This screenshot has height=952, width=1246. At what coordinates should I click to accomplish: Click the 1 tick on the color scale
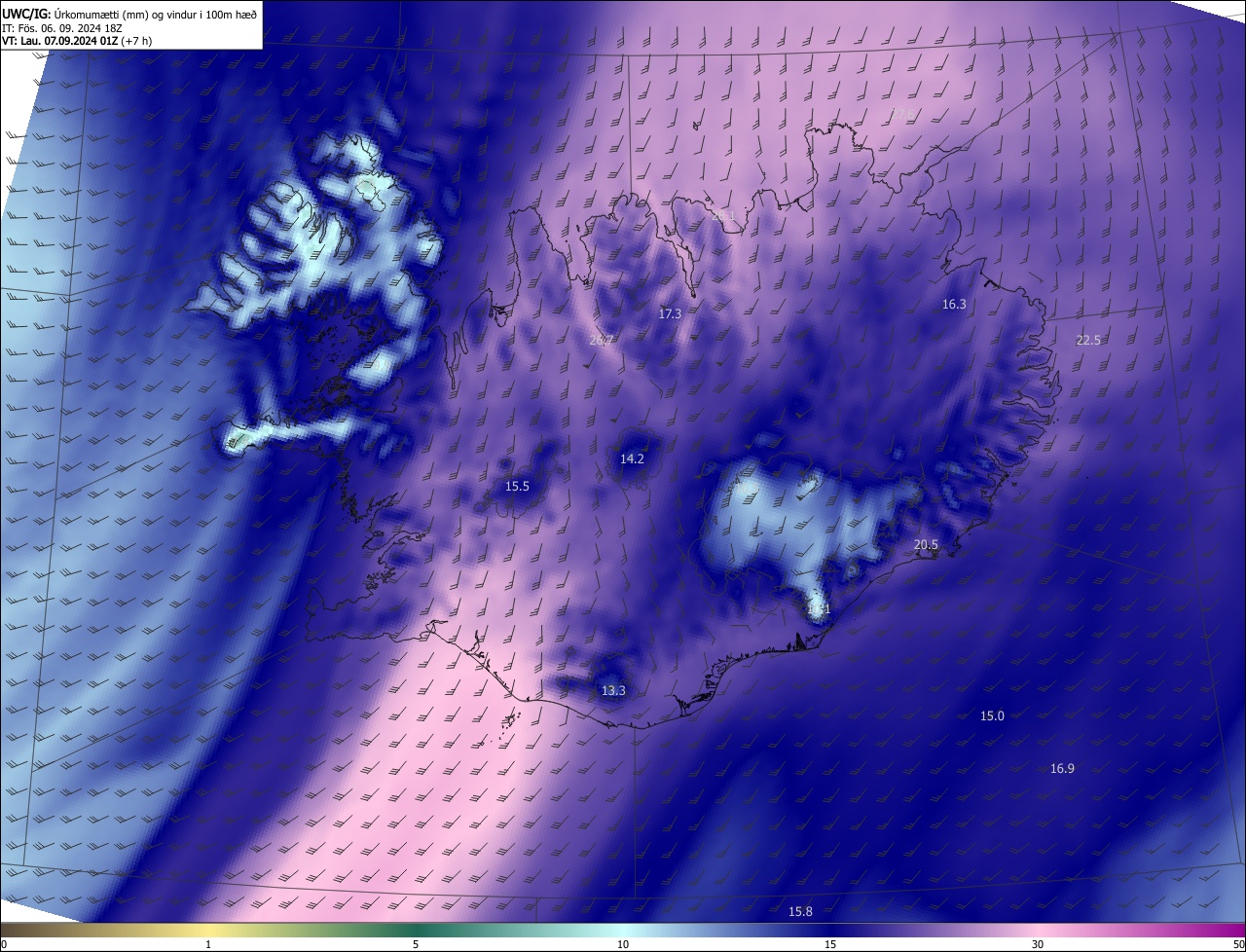[x=209, y=944]
